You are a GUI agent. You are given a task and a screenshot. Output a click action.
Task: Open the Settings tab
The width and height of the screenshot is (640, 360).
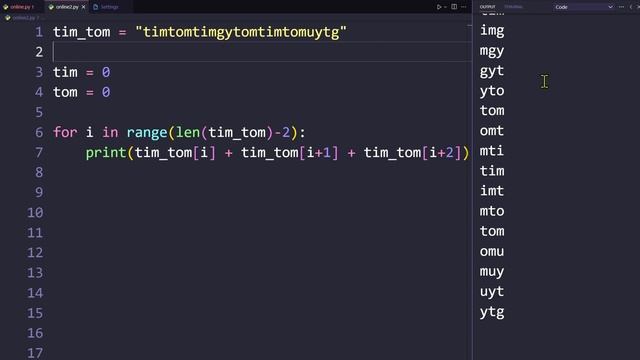click(109, 7)
